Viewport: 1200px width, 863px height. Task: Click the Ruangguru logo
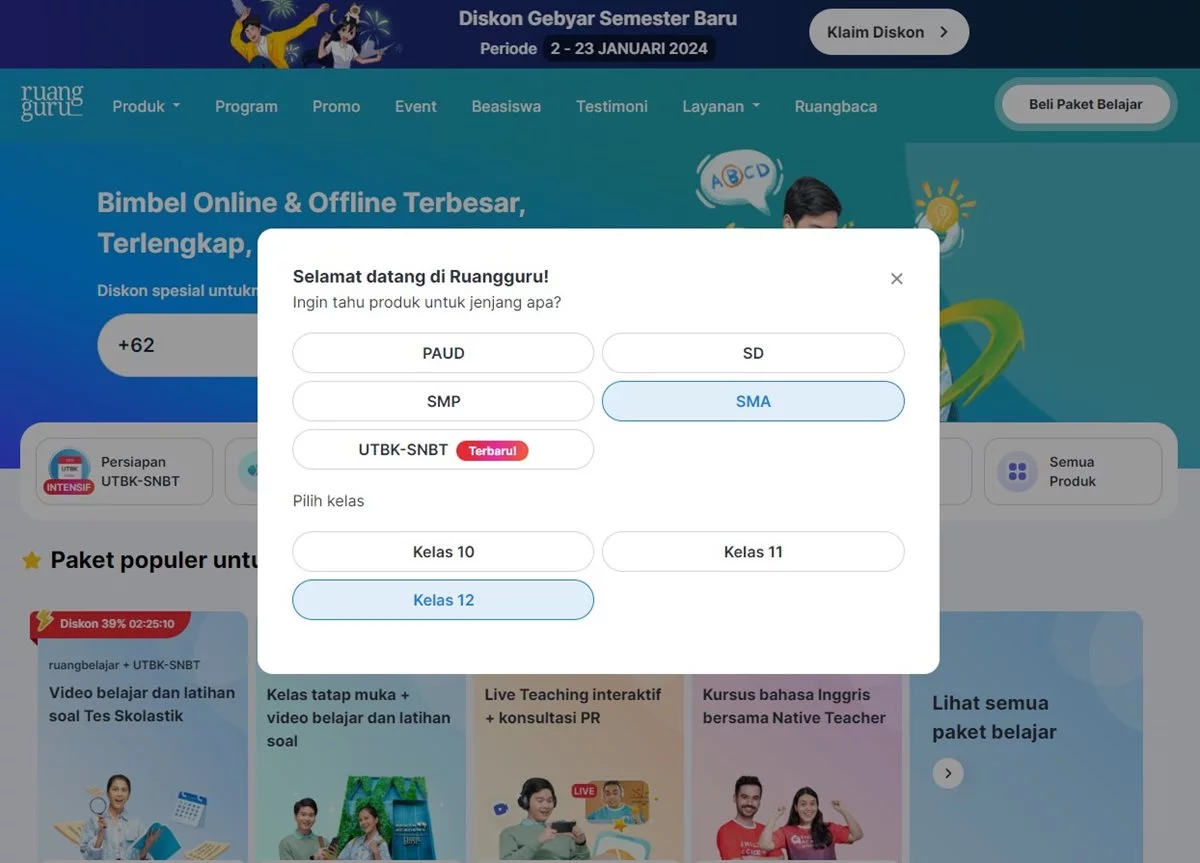point(51,103)
